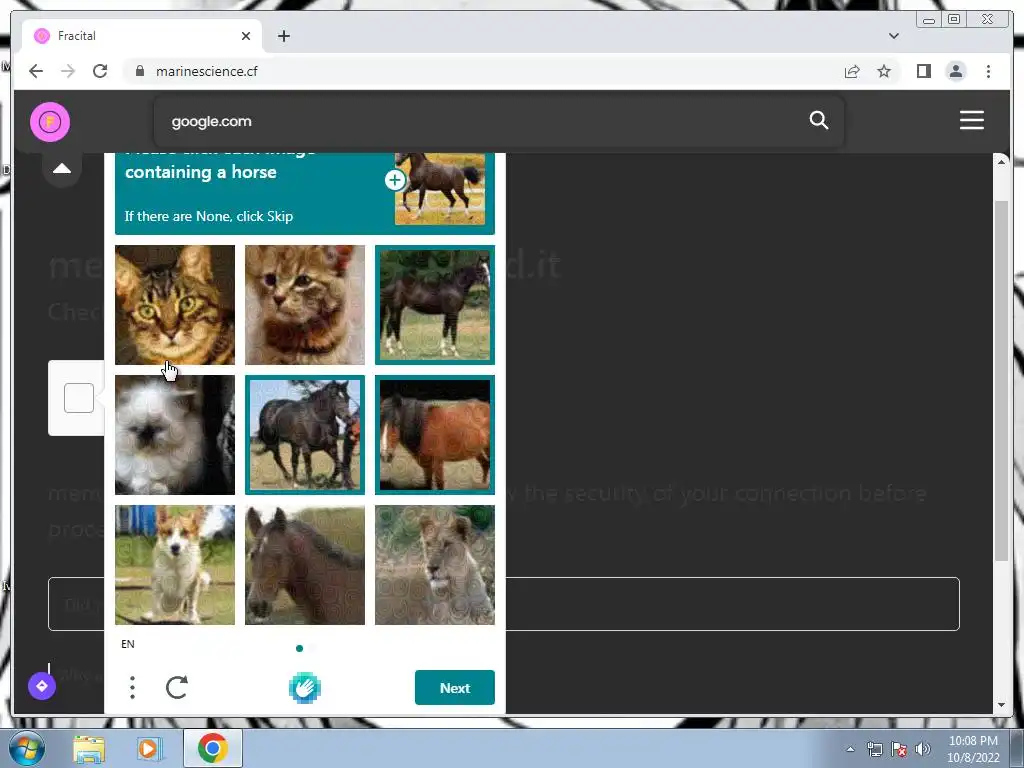The image size is (1024, 768).
Task: Click the pink Fracital logo
Action: pyautogui.click(x=50, y=121)
